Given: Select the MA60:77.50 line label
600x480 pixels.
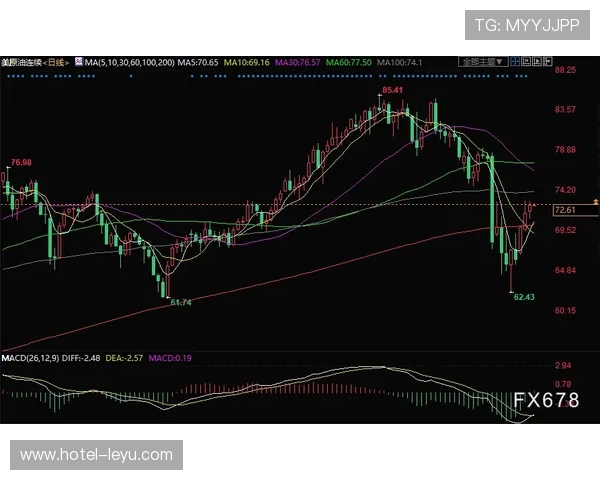Looking at the screenshot, I should [x=350, y=62].
